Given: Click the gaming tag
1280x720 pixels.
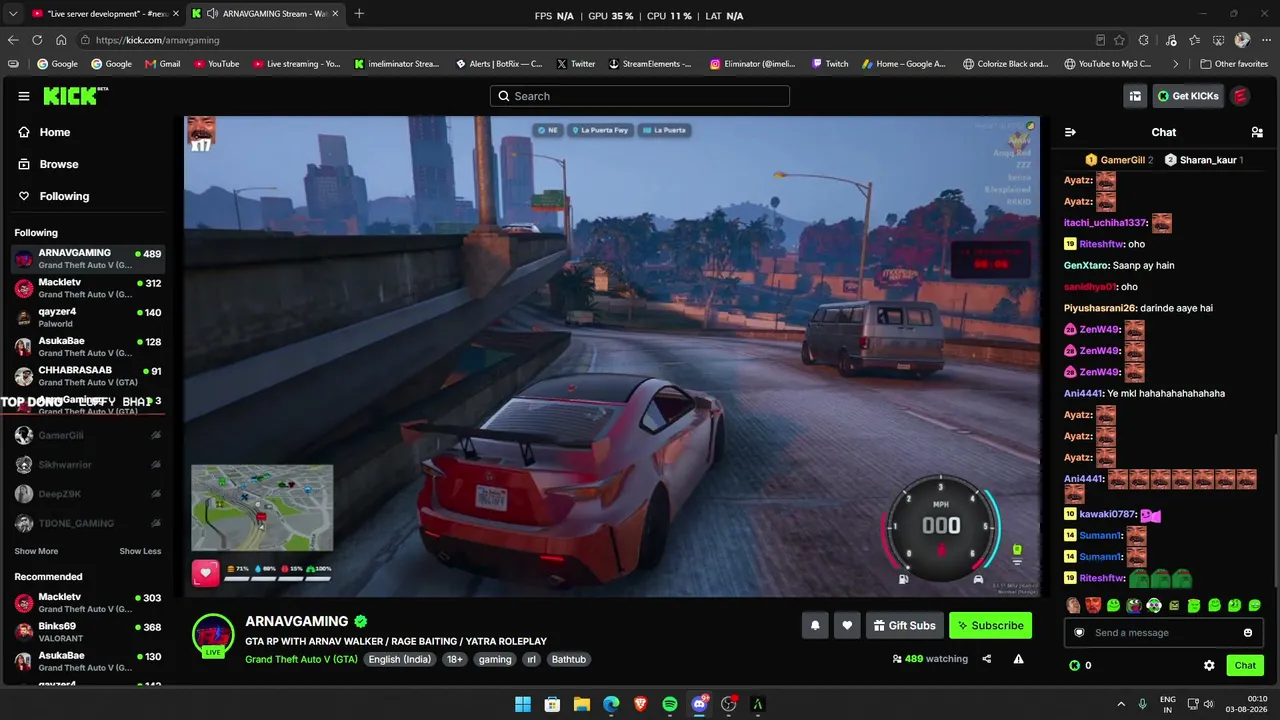Looking at the screenshot, I should point(494,659).
